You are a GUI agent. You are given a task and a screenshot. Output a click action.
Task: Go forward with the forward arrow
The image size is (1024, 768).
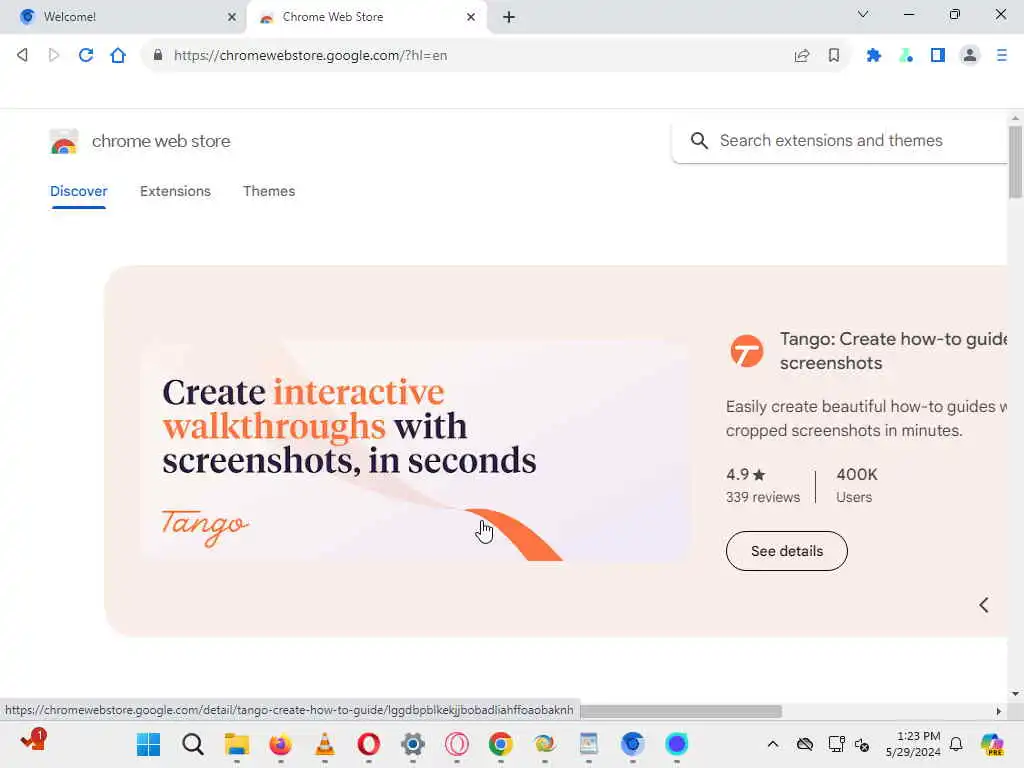coord(54,56)
